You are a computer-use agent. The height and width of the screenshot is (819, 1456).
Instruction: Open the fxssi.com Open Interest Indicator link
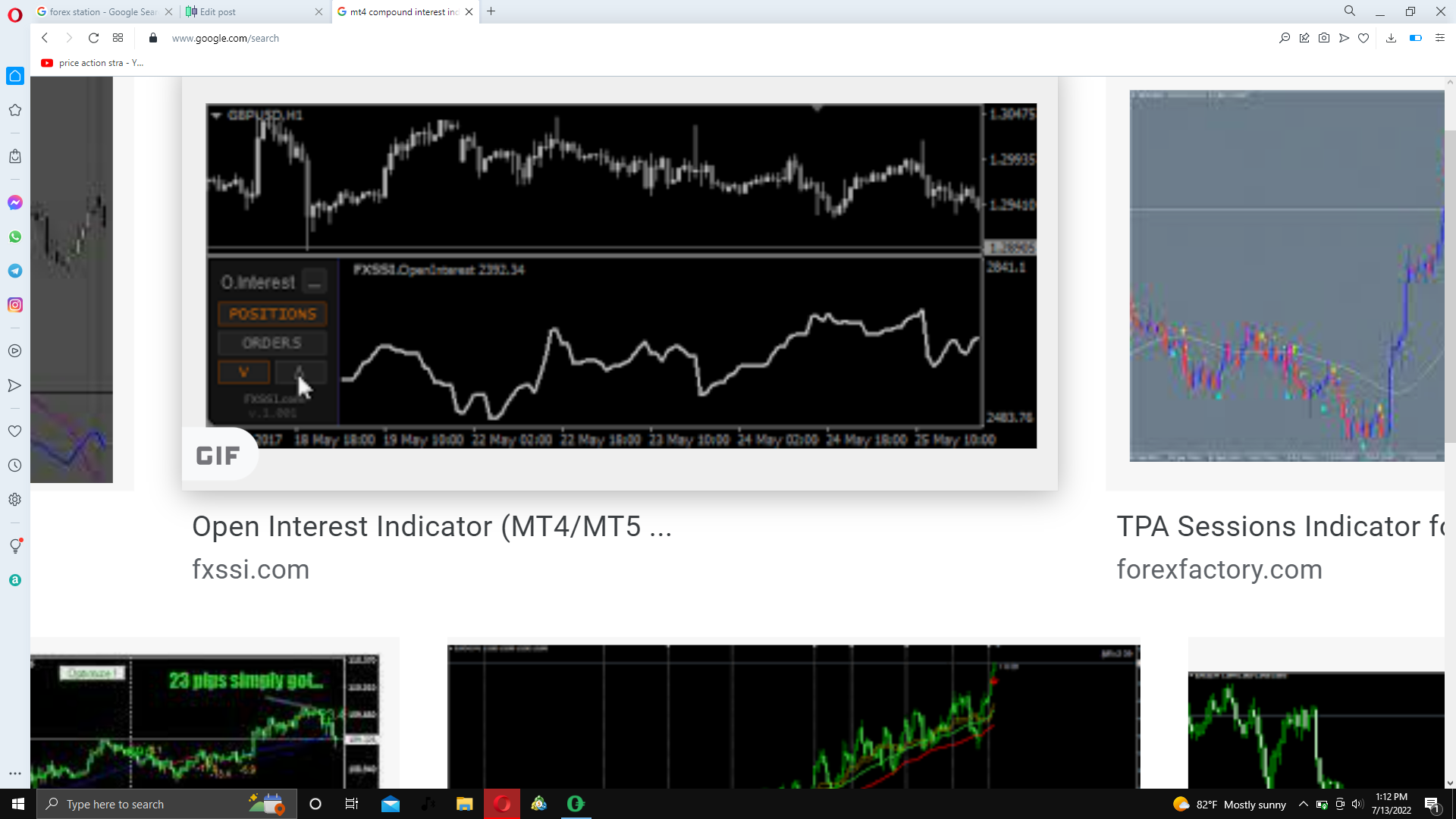(x=432, y=526)
